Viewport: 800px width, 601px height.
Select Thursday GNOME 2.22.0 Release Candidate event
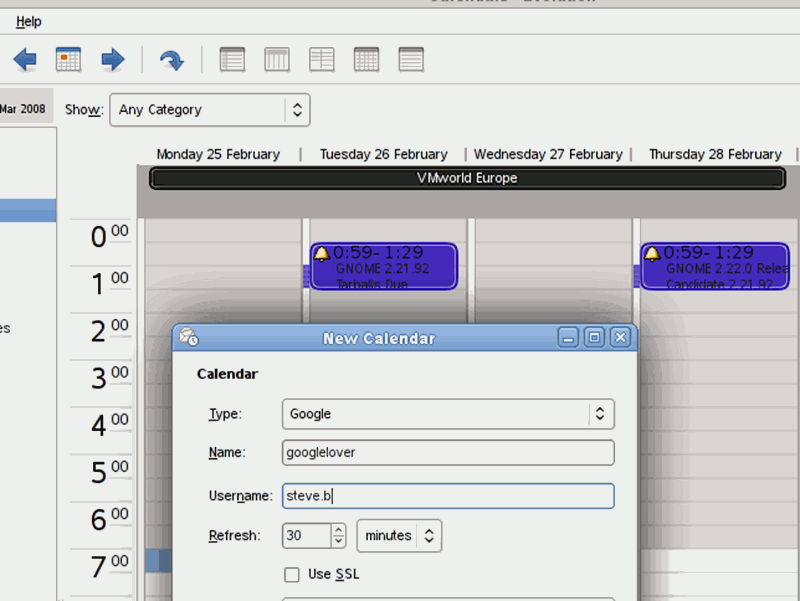pos(715,266)
